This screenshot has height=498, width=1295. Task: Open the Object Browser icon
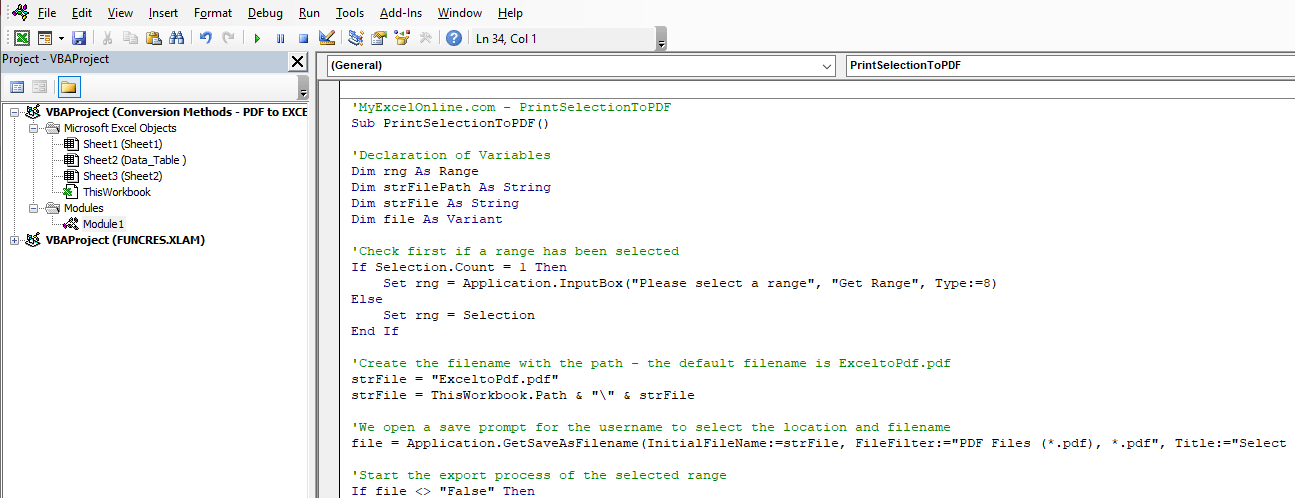(x=402, y=38)
